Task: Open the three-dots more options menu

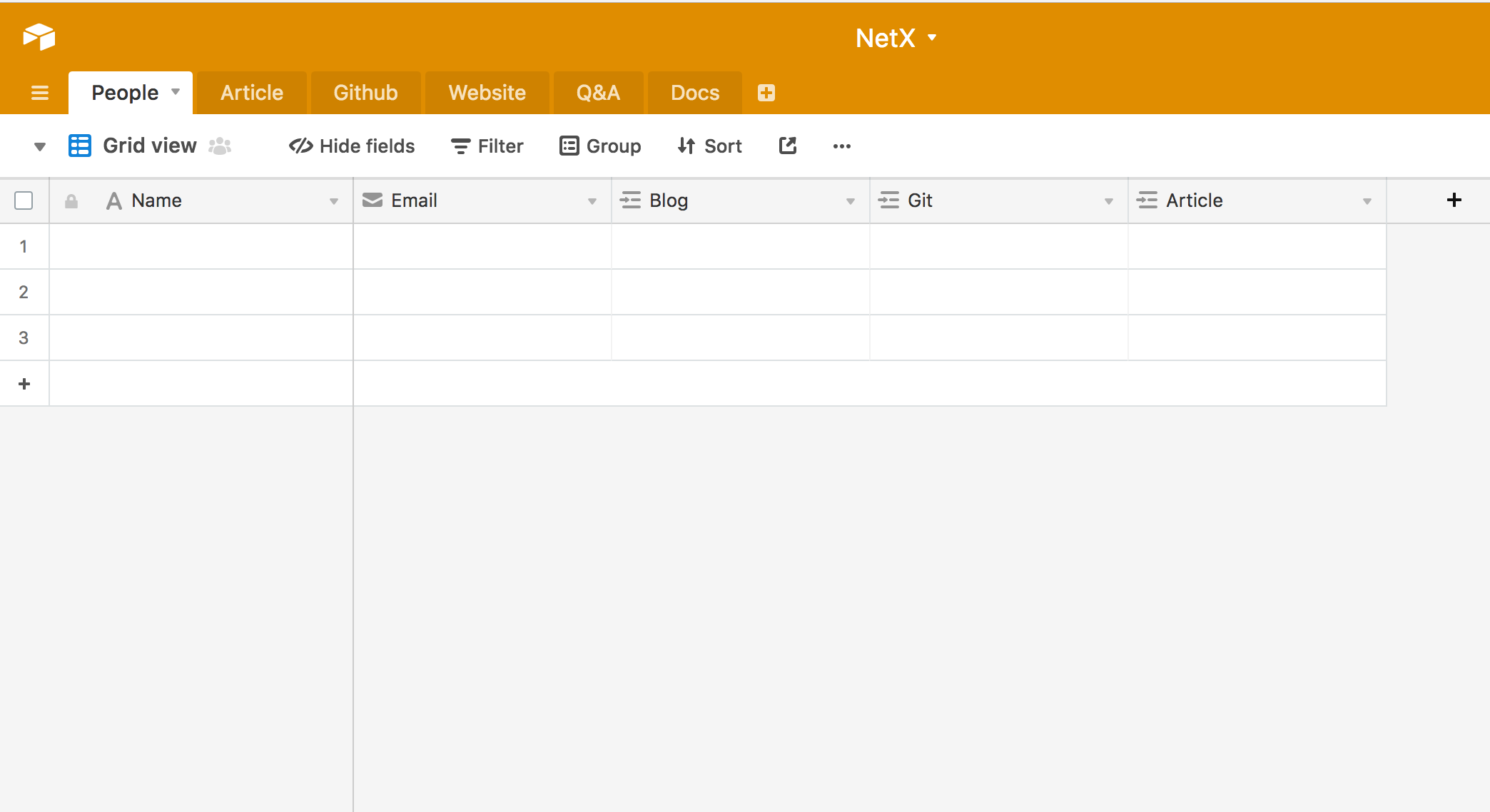Action: tap(841, 146)
